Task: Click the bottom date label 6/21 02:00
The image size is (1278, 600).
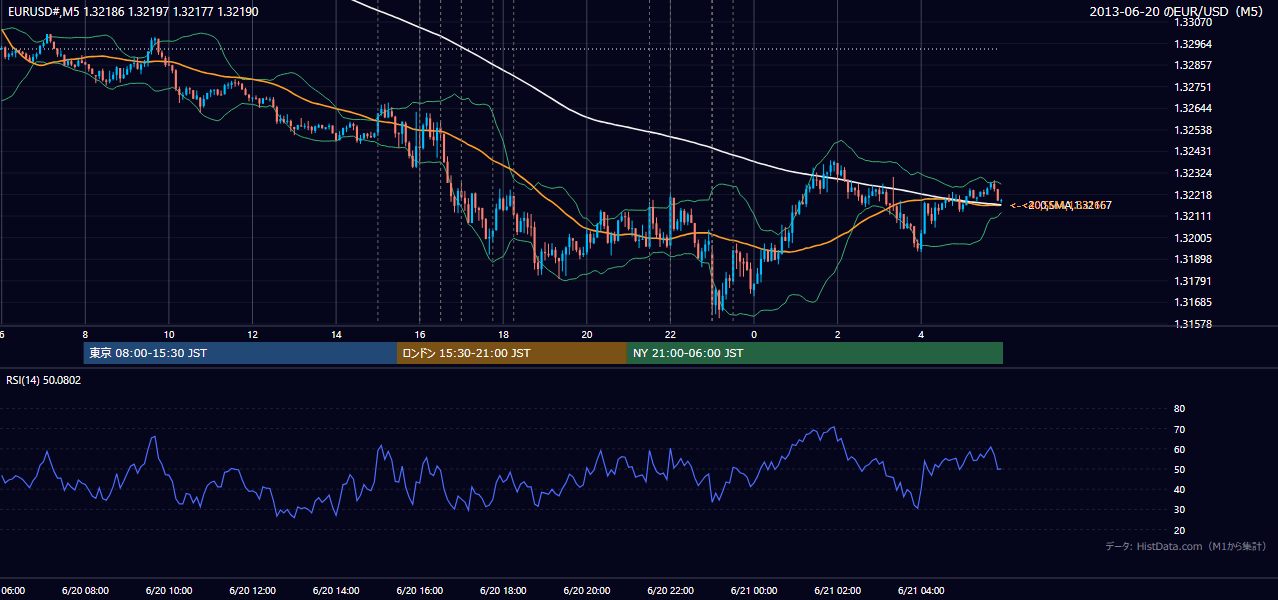Action: 838,591
